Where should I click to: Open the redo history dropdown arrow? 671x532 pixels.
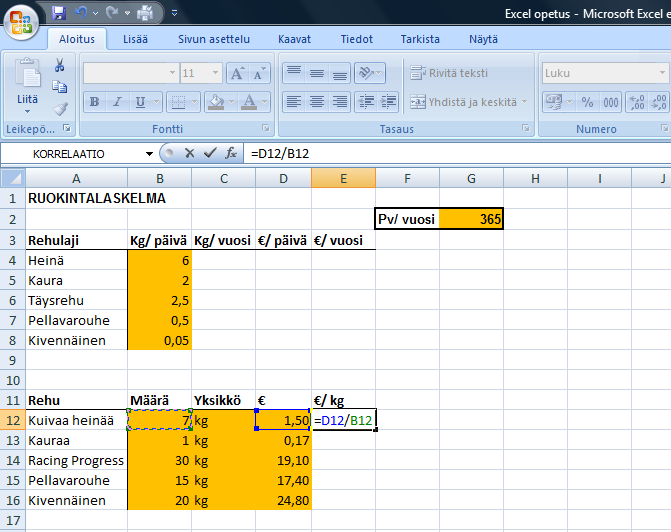(127, 14)
